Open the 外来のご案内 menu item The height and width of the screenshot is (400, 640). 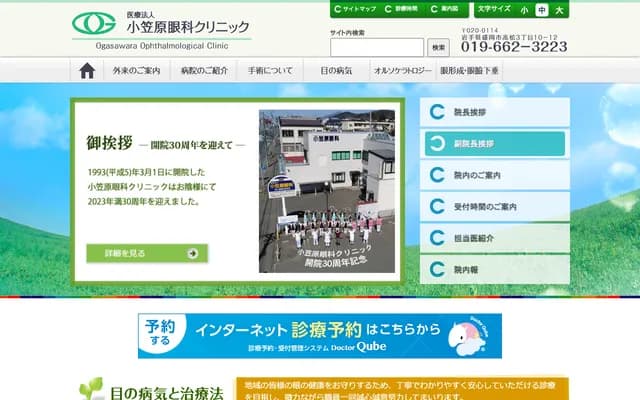point(136,71)
